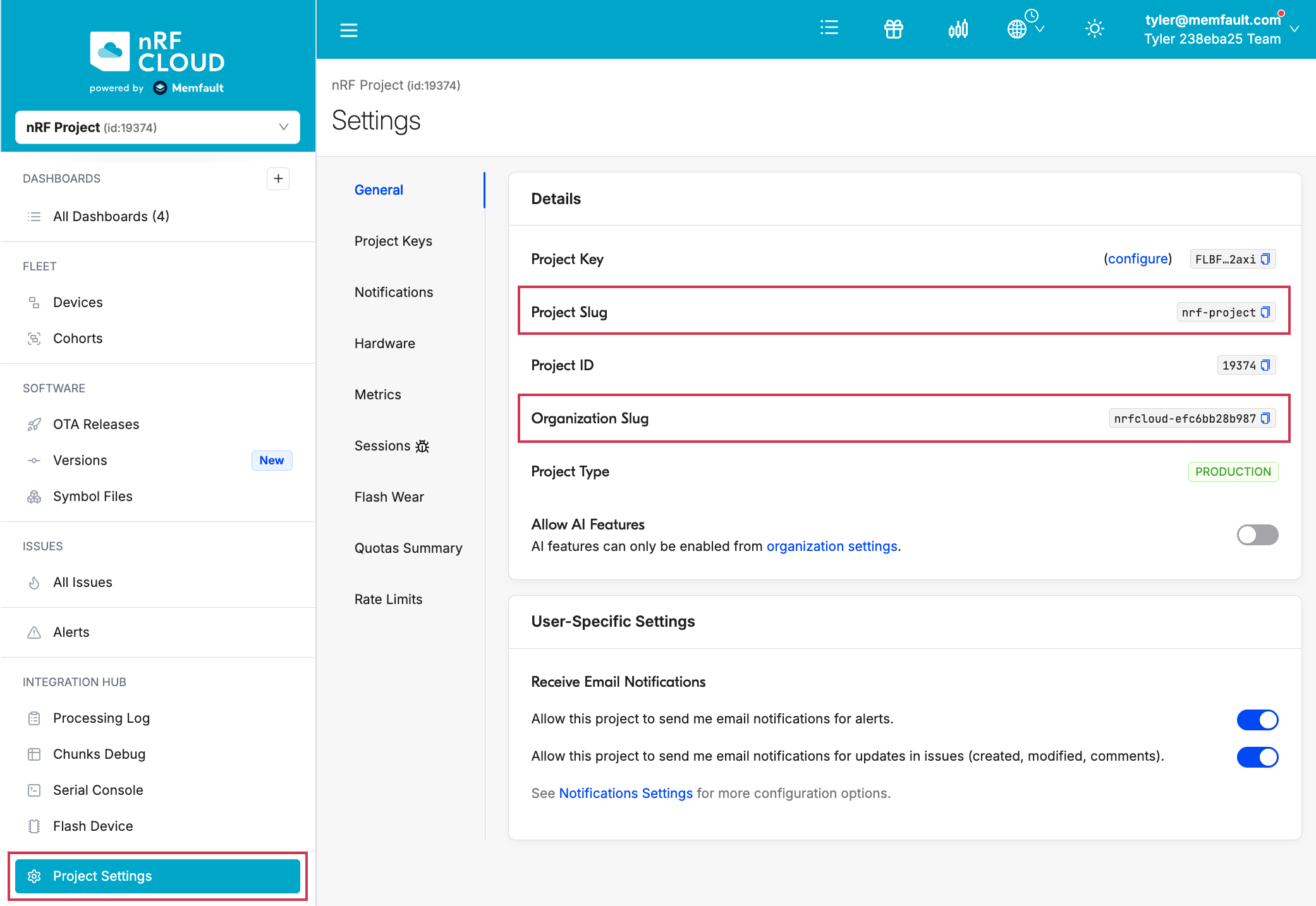Toggle the Allow AI Features switch
Image resolution: width=1316 pixels, height=906 pixels.
(x=1257, y=535)
